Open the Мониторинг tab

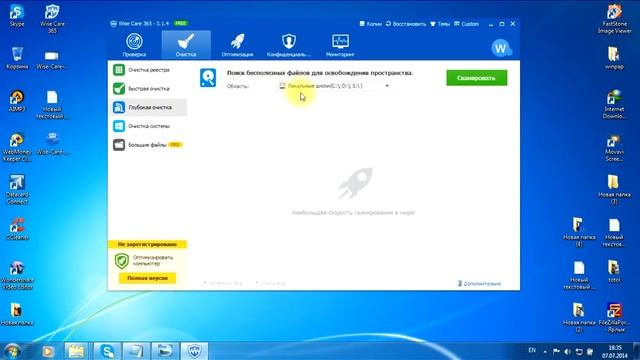tap(340, 45)
